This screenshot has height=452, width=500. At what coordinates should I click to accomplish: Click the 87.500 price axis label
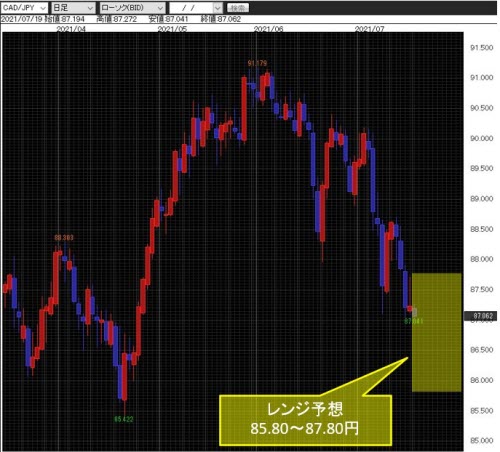click(x=481, y=289)
